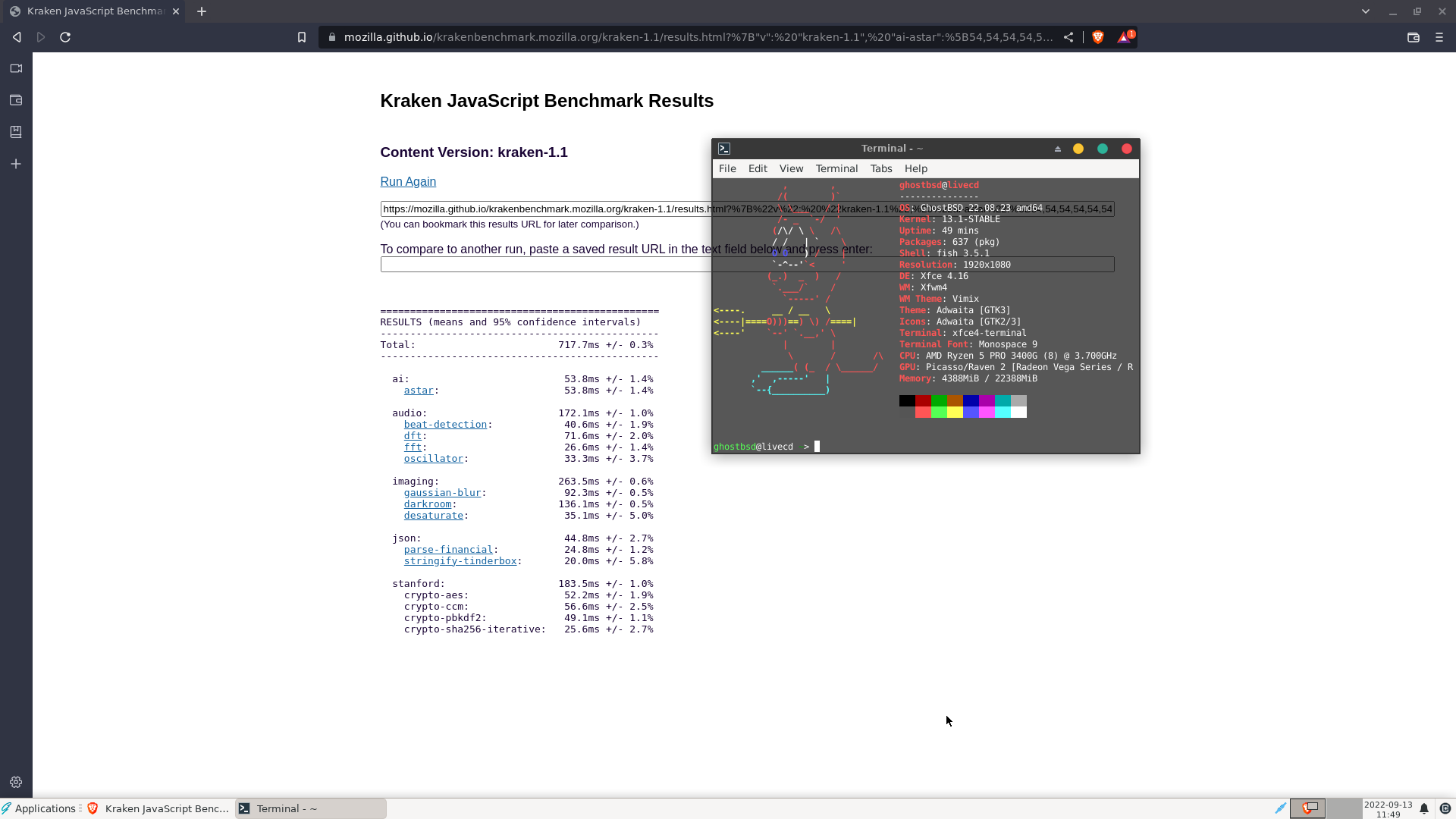Click the 'Content Version: kraken-1.1' heading
The width and height of the screenshot is (1456, 819).
[474, 152]
